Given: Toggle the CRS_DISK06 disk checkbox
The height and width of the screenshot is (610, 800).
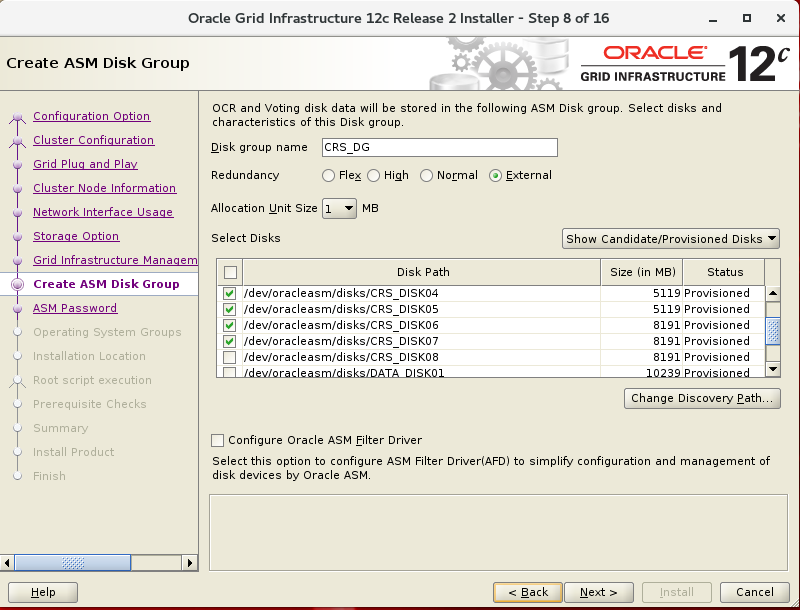Looking at the screenshot, I should coord(230,325).
